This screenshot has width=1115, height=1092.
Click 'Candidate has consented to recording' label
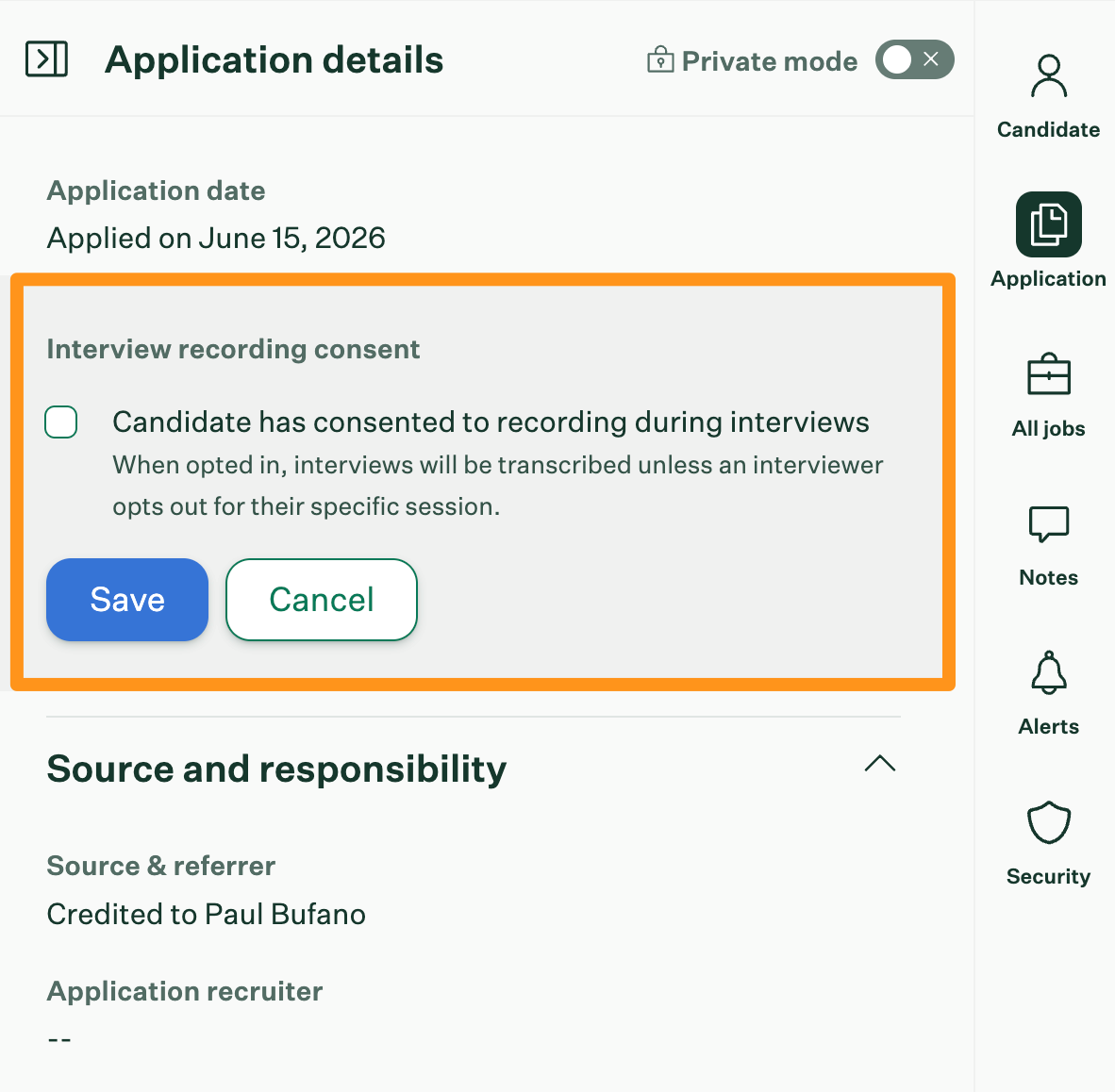pos(491,422)
